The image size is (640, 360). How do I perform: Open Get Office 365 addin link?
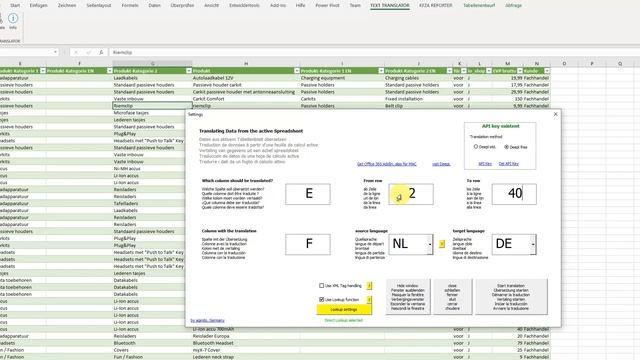tap(387, 164)
